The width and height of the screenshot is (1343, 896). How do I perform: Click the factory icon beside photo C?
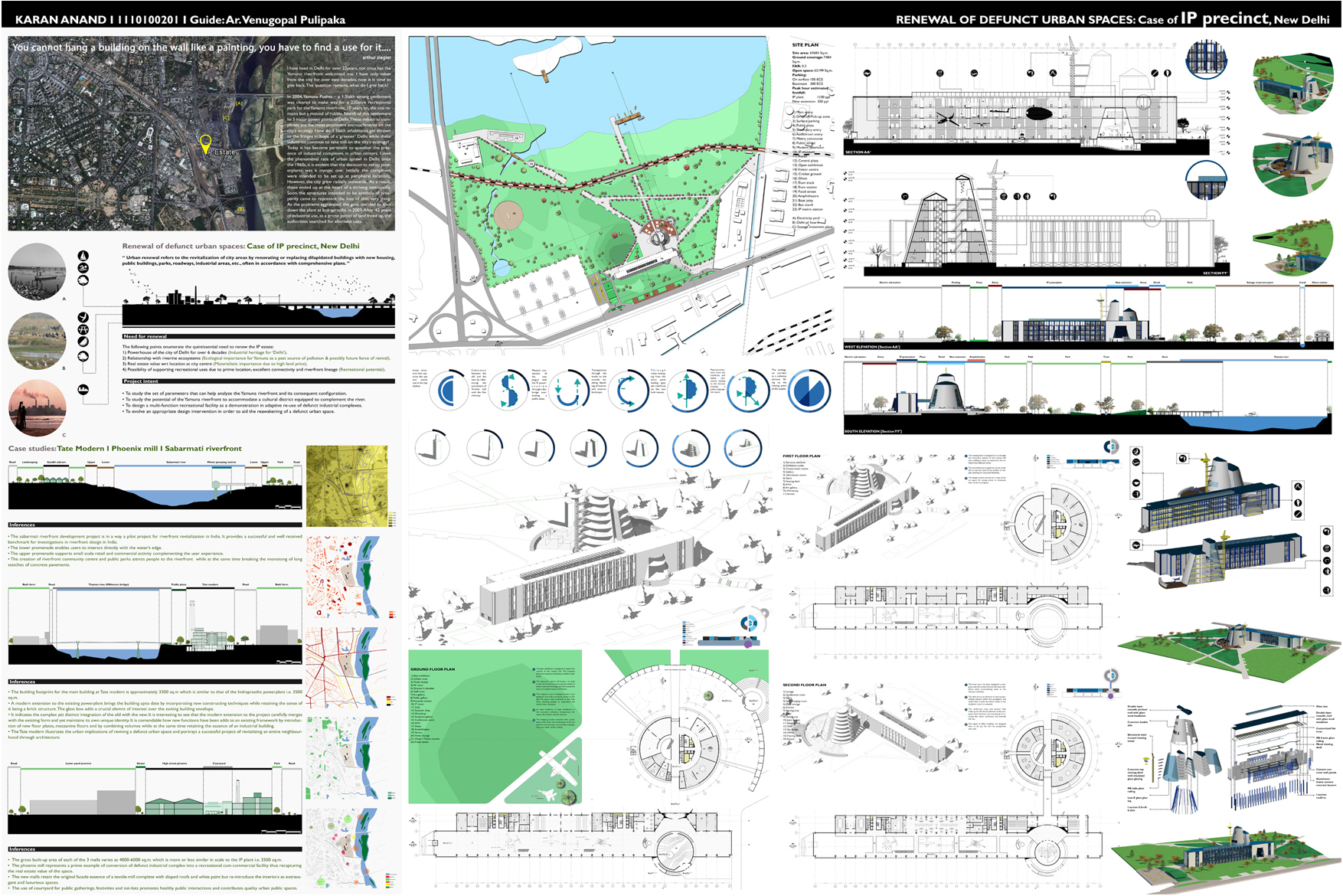pos(83,390)
